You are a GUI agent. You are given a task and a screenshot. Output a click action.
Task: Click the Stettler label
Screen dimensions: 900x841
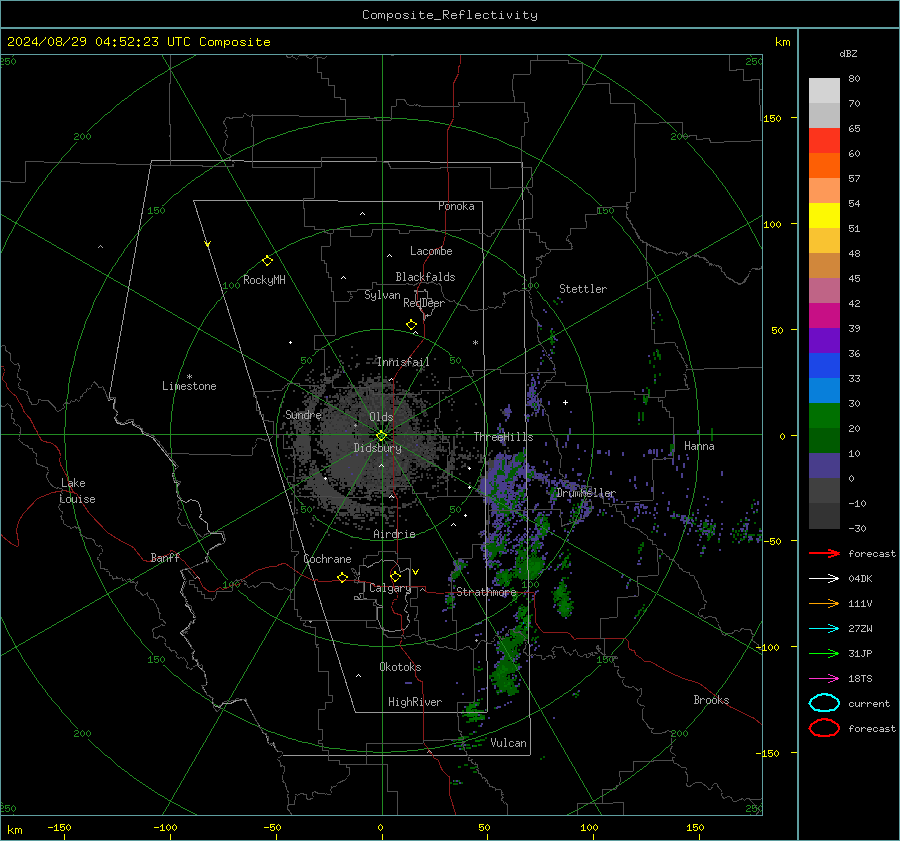pyautogui.click(x=583, y=289)
